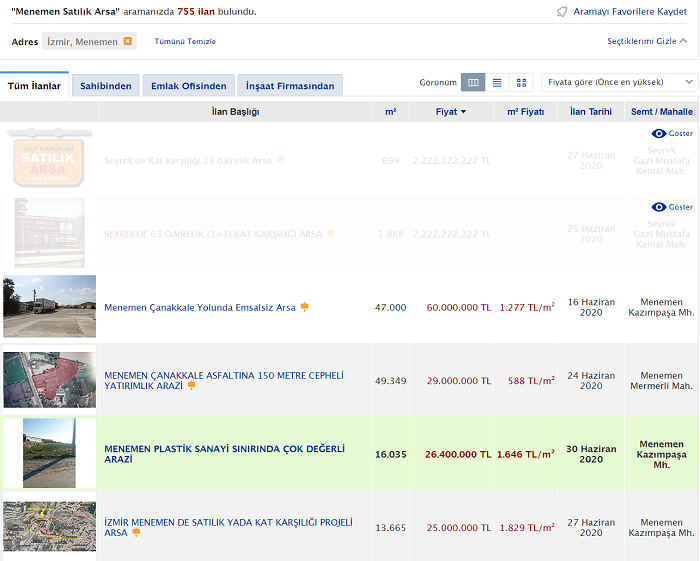The image size is (700, 561).
Task: Remove the İzmir, Menemen address filter
Action: [127, 41]
